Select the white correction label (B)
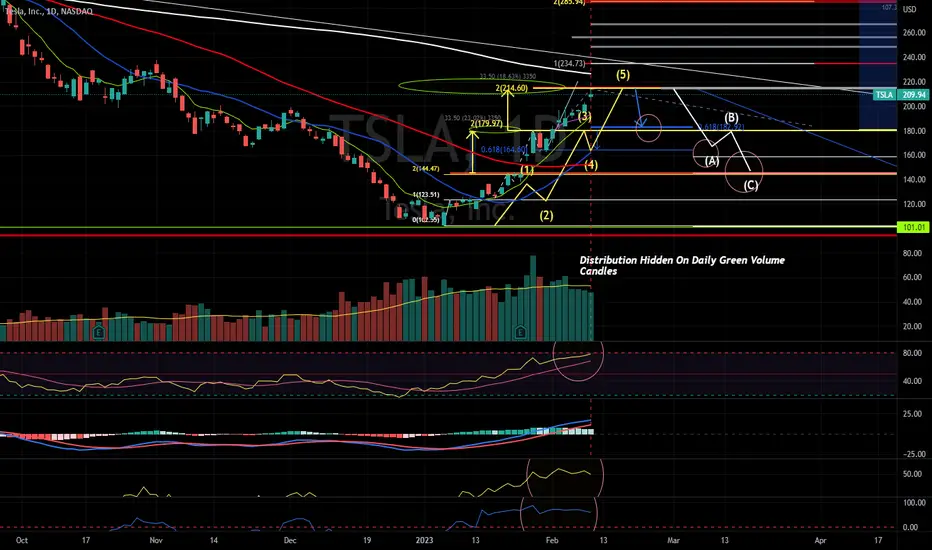This screenshot has height=550, width=932. click(x=731, y=118)
